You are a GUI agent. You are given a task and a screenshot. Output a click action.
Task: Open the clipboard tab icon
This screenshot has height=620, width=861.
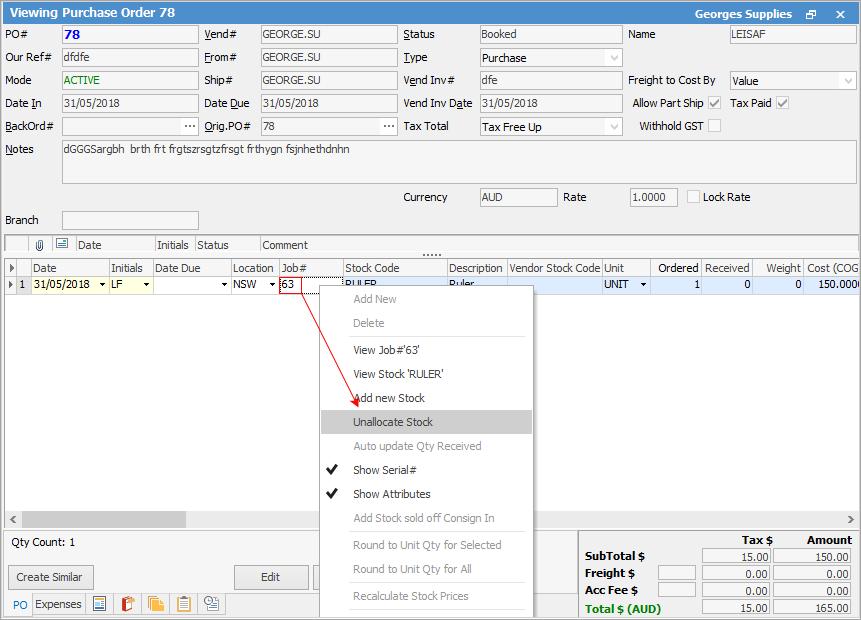184,604
